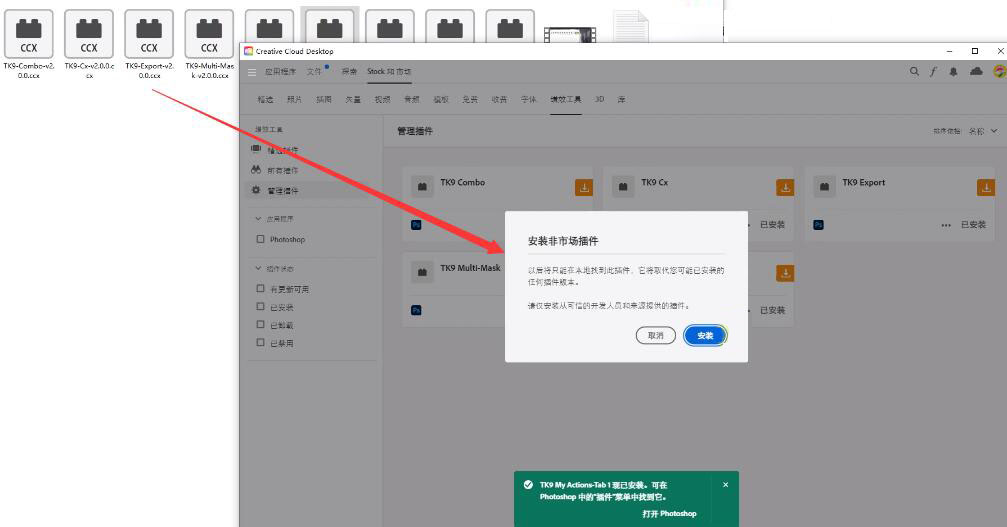Select the TK9-Multi-Mask-v2.0.0.ccx desktop file
This screenshot has width=1007, height=527.
(209, 44)
